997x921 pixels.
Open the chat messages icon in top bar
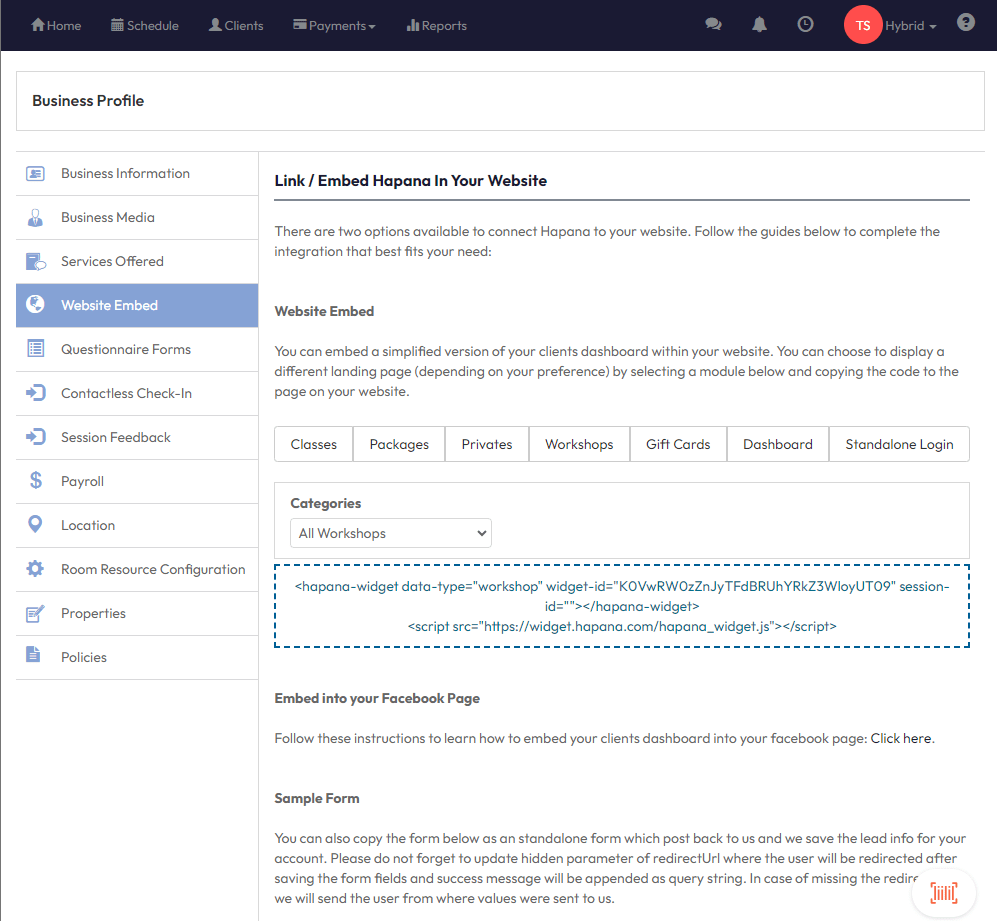pos(713,24)
